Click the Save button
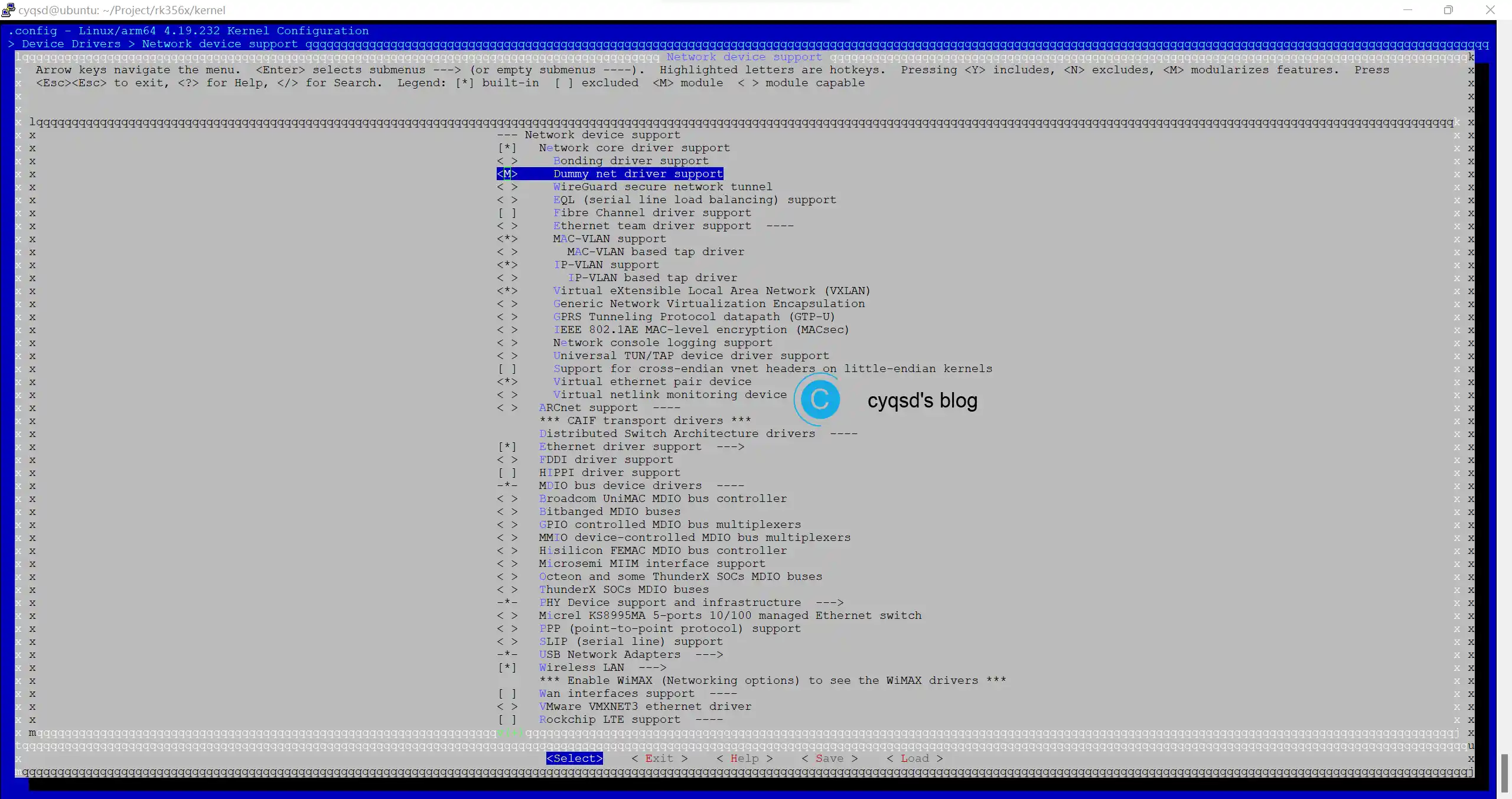Viewport: 1512px width, 799px height. coord(829,759)
